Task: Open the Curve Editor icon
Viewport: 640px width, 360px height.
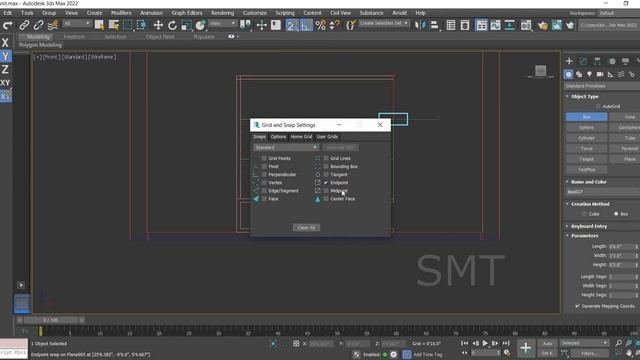Action: coord(496,25)
